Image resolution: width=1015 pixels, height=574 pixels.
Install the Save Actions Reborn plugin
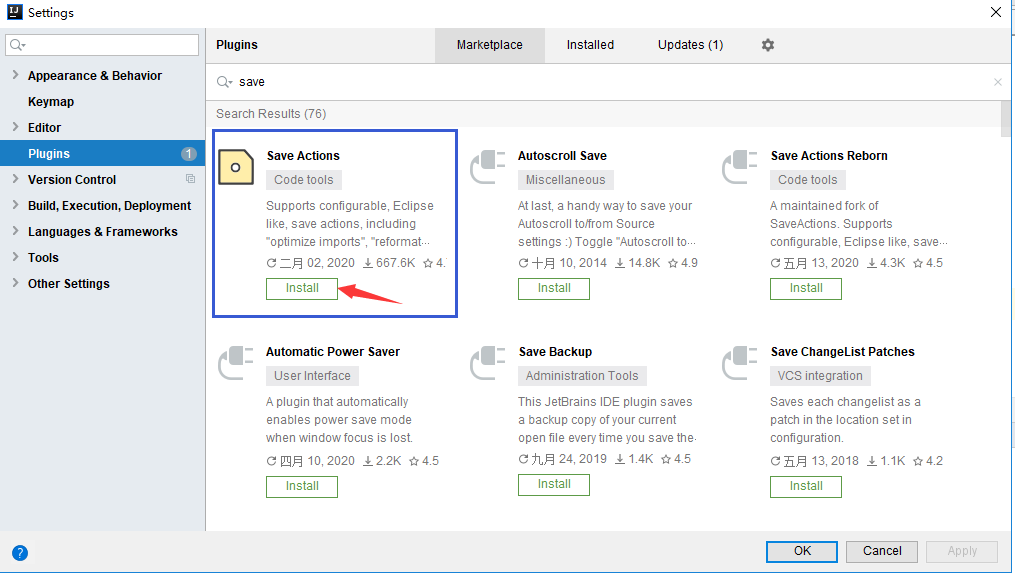click(x=805, y=289)
